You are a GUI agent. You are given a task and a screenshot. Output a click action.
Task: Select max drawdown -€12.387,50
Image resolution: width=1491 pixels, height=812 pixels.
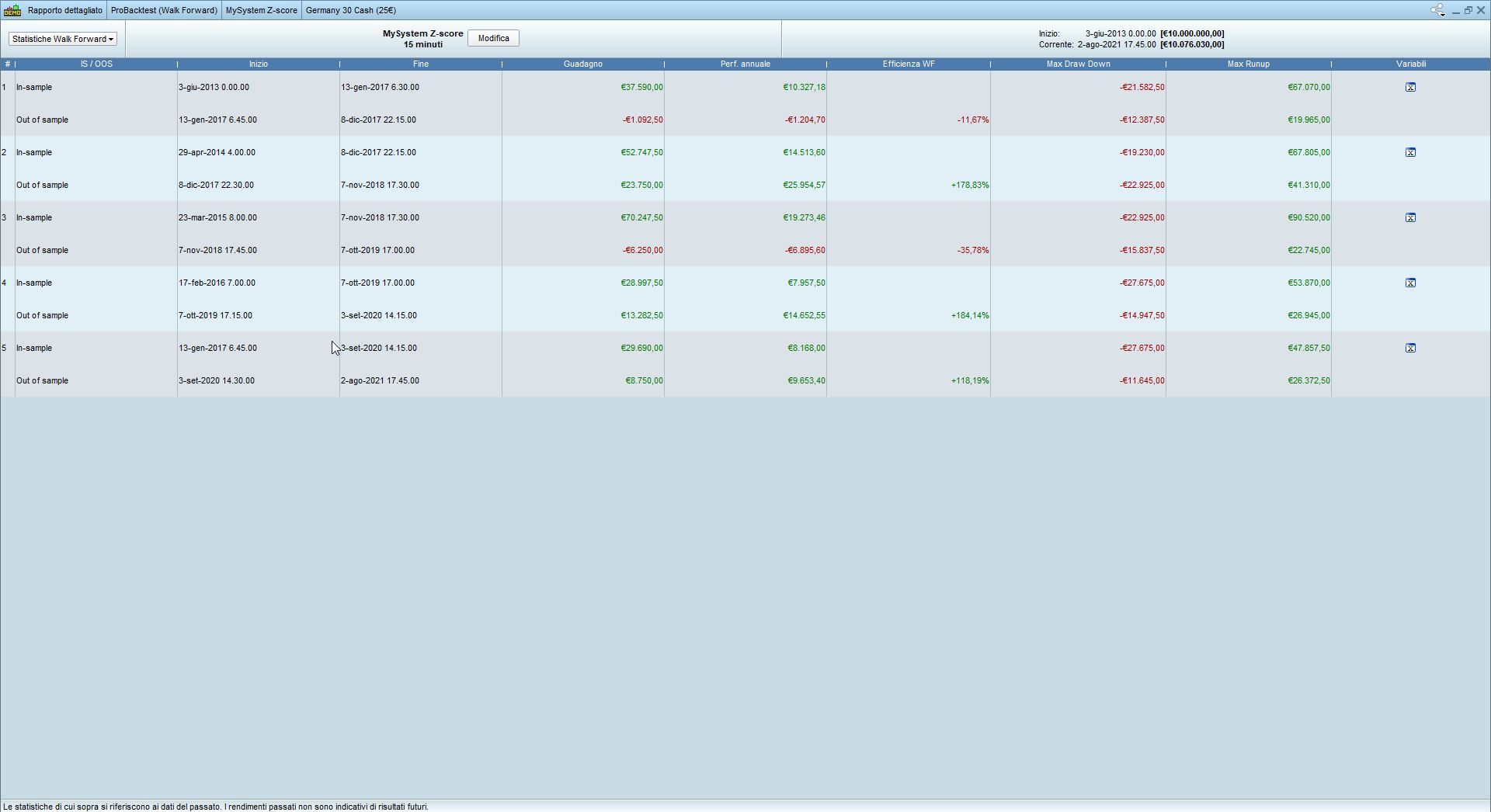(1142, 120)
